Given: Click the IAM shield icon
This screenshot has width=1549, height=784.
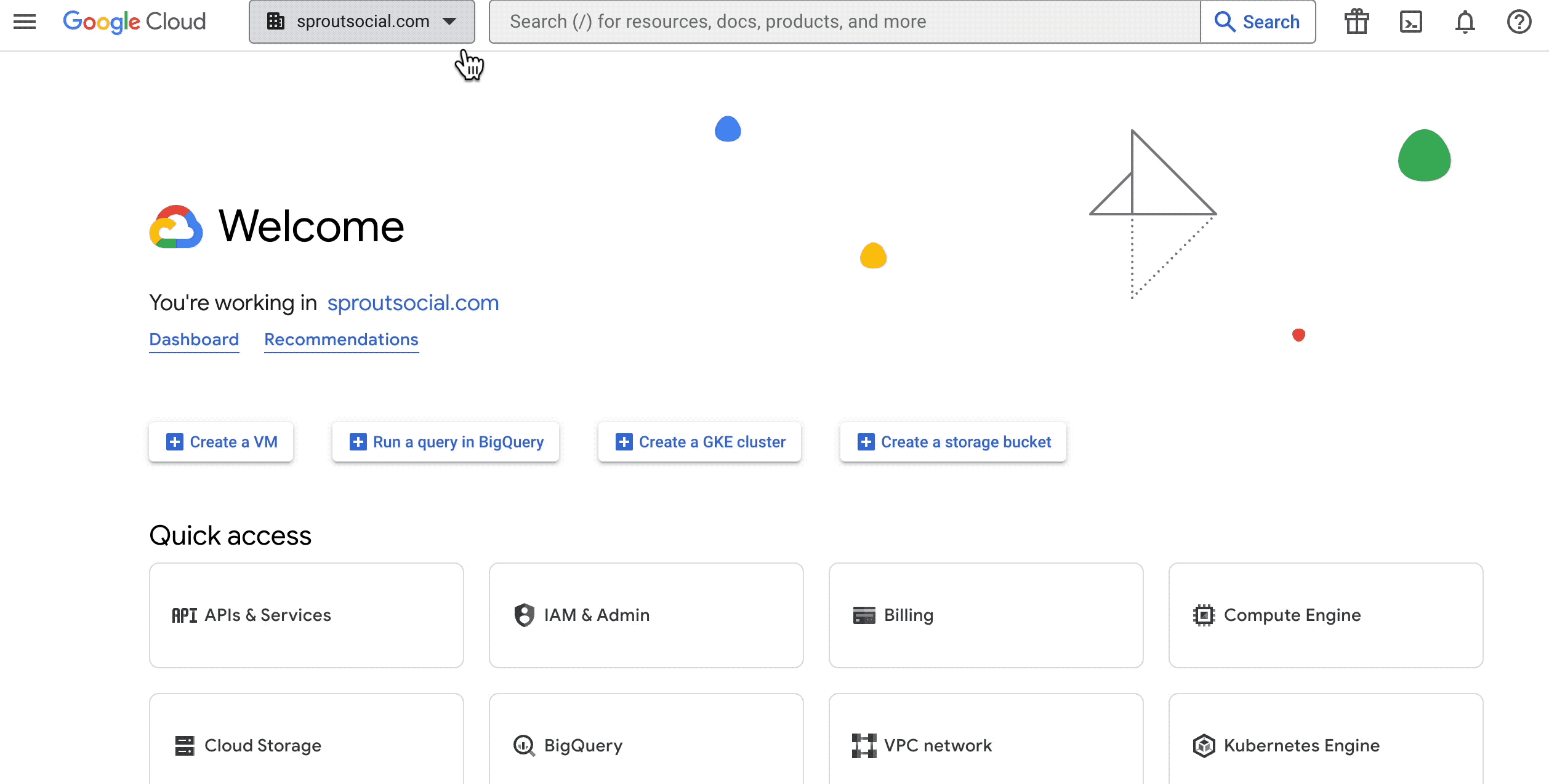Looking at the screenshot, I should [x=525, y=615].
